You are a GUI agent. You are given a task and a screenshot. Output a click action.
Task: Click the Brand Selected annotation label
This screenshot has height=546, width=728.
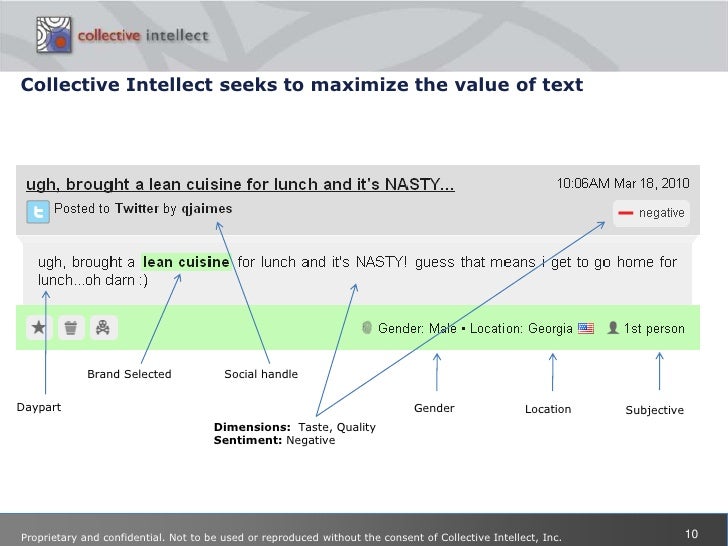pos(129,374)
